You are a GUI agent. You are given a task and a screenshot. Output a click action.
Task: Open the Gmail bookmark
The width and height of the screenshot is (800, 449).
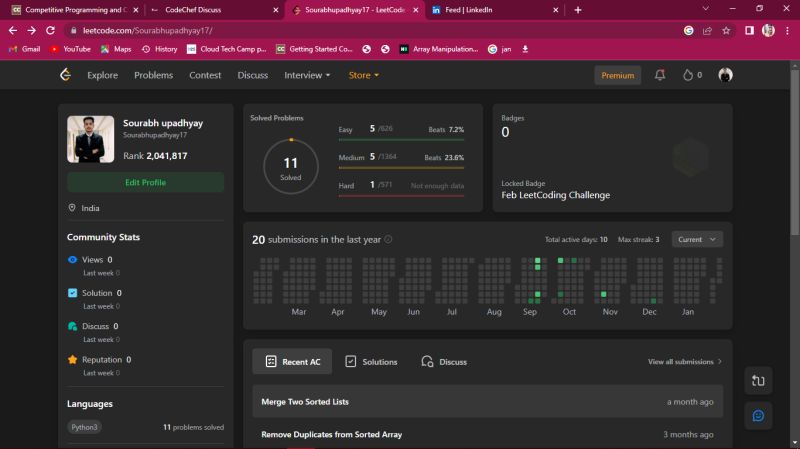pos(24,49)
